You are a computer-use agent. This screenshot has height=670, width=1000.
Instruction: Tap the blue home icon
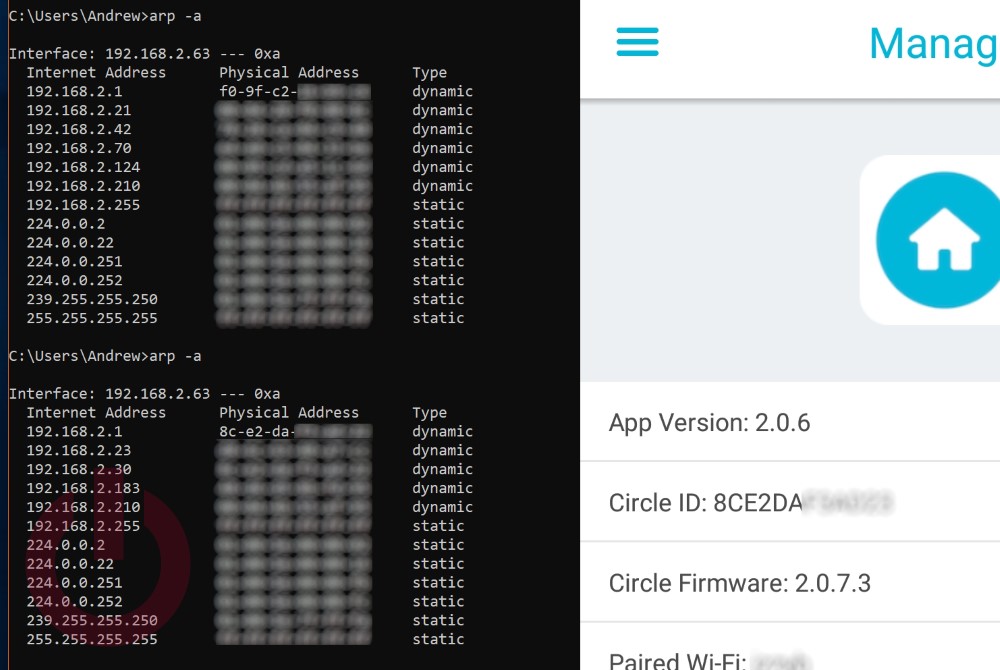tap(938, 240)
